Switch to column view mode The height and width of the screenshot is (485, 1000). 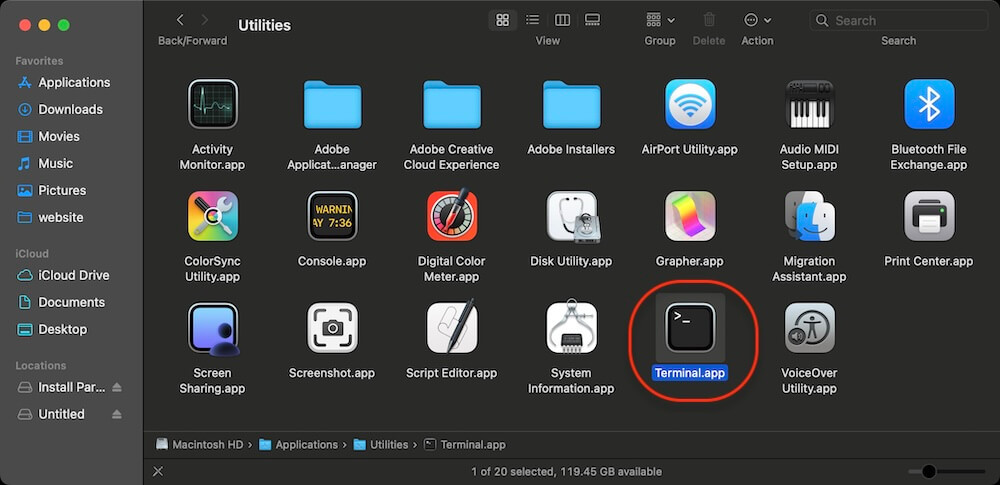[x=562, y=20]
